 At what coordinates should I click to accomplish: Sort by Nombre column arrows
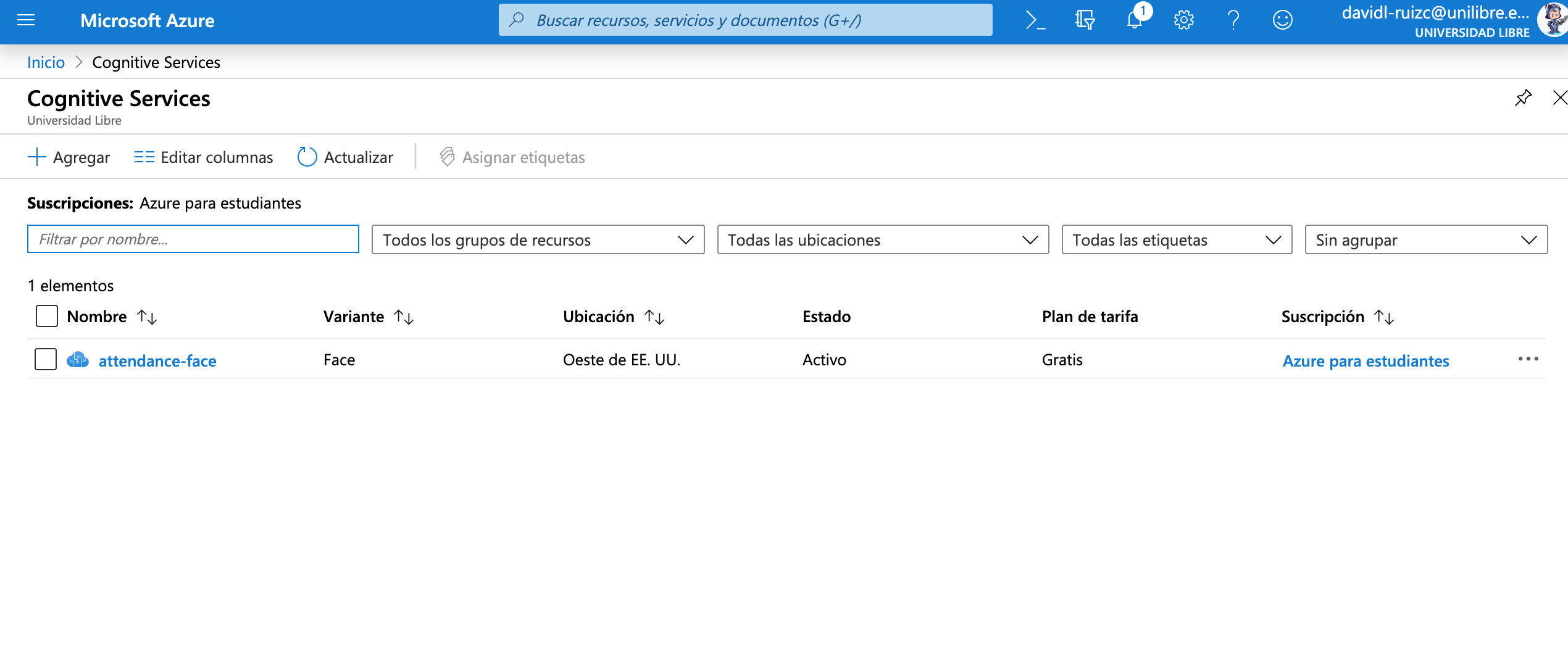coord(147,317)
